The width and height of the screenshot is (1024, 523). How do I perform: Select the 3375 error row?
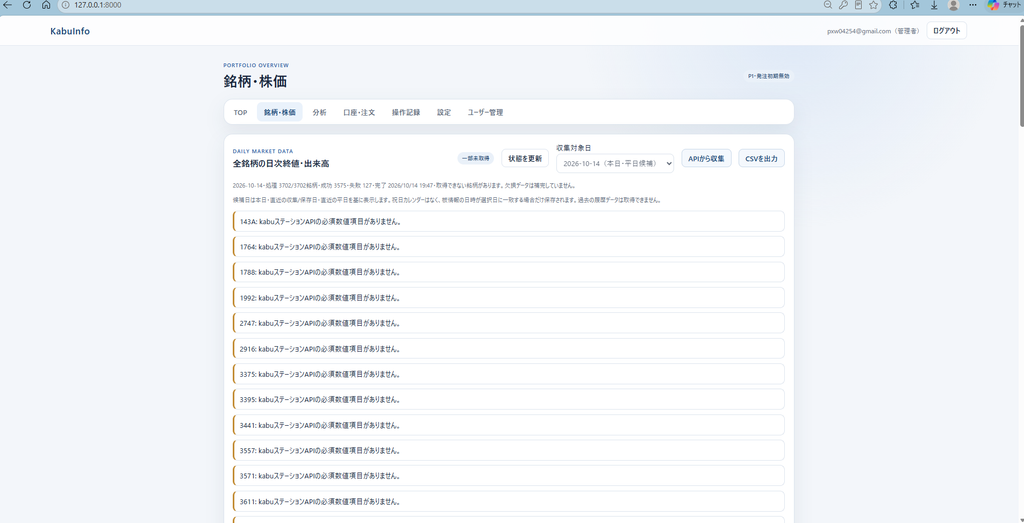[509, 374]
